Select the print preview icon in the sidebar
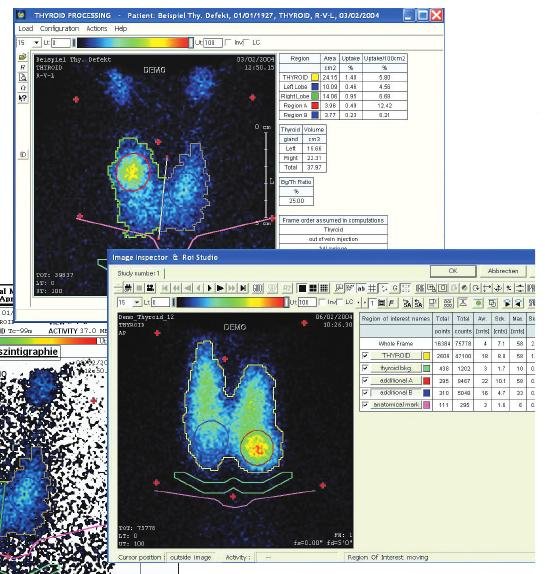545x574 pixels. pos(23,77)
